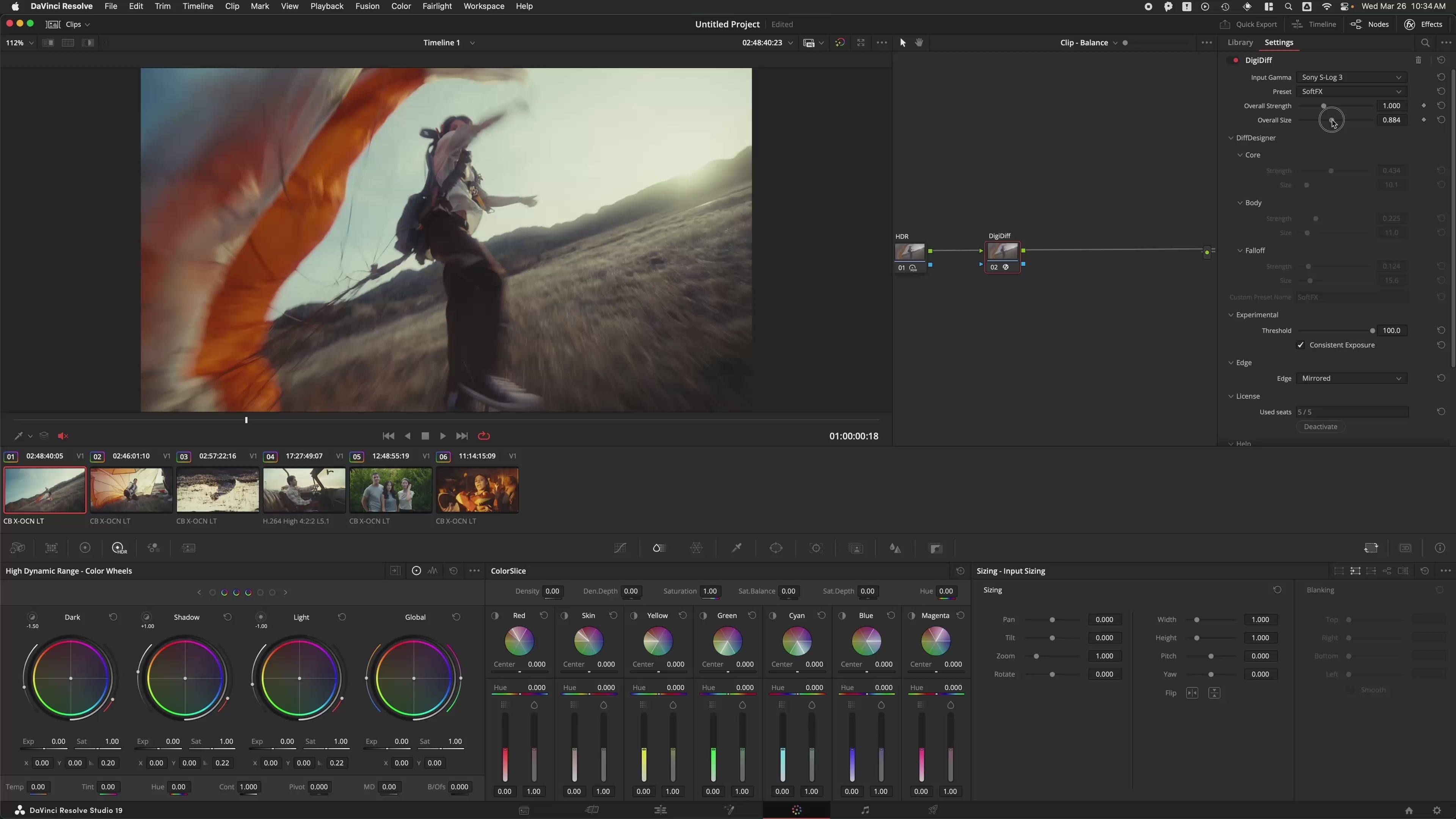1456x819 pixels.
Task: Switch to the Library tab
Action: (x=1240, y=42)
